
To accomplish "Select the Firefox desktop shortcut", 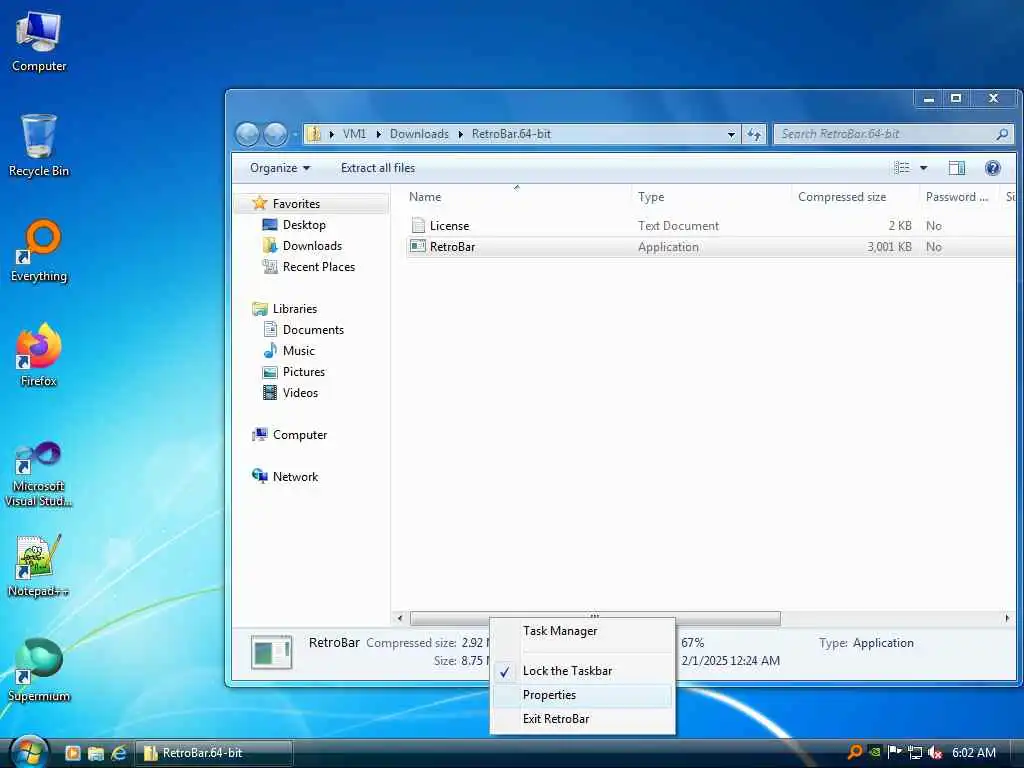I will pyautogui.click(x=39, y=355).
